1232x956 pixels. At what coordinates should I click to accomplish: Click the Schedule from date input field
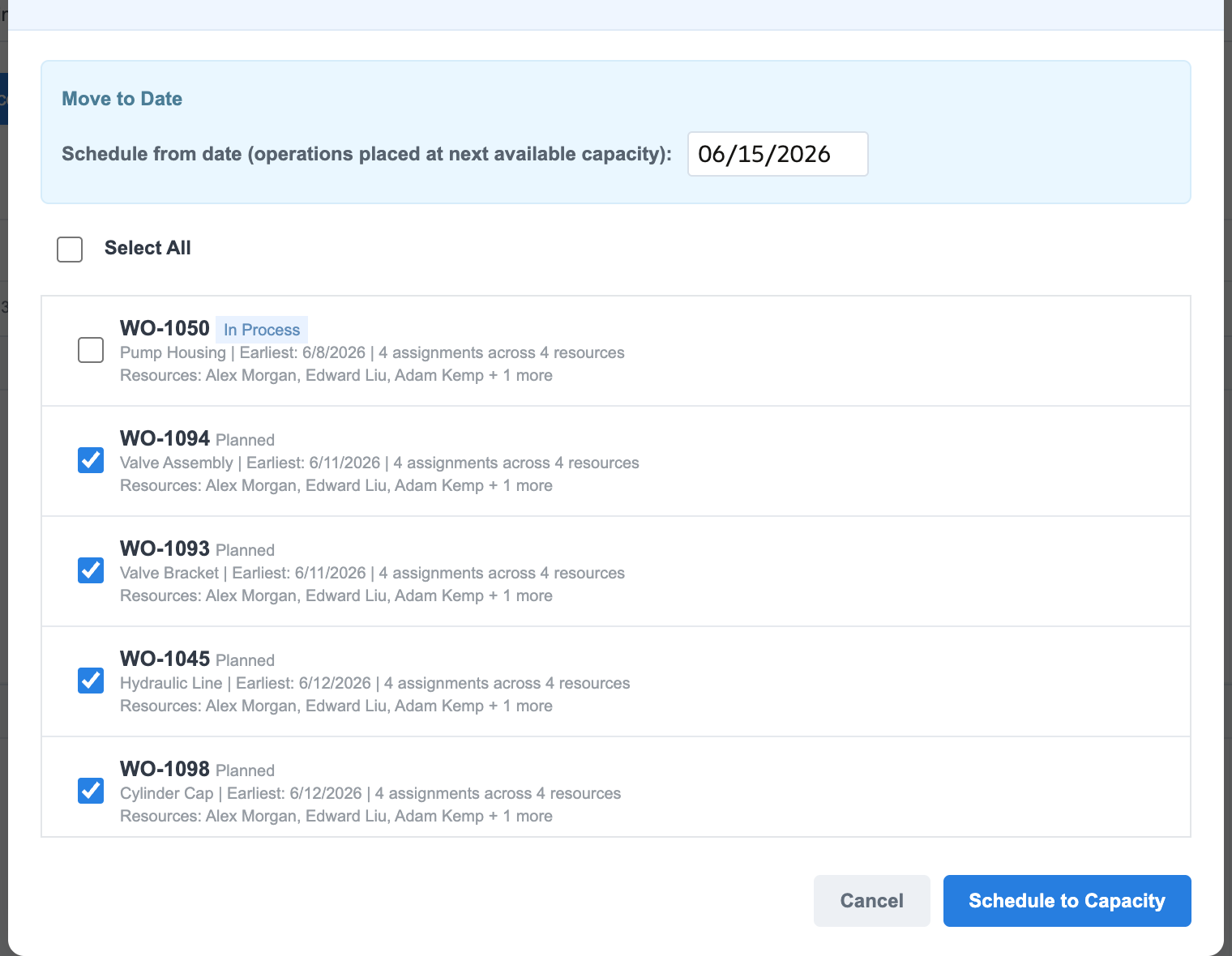[778, 154]
